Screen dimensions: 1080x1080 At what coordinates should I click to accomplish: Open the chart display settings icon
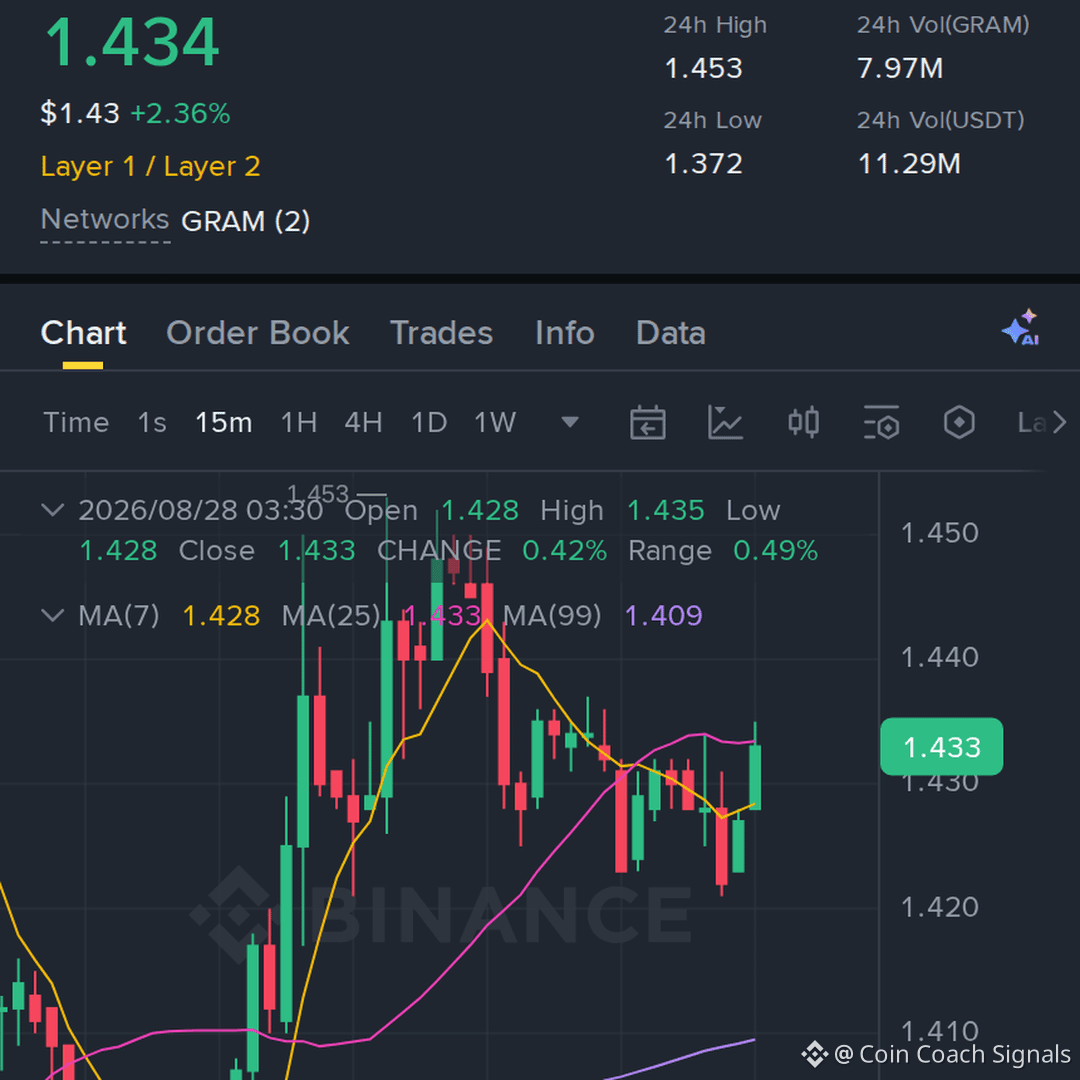click(x=881, y=422)
